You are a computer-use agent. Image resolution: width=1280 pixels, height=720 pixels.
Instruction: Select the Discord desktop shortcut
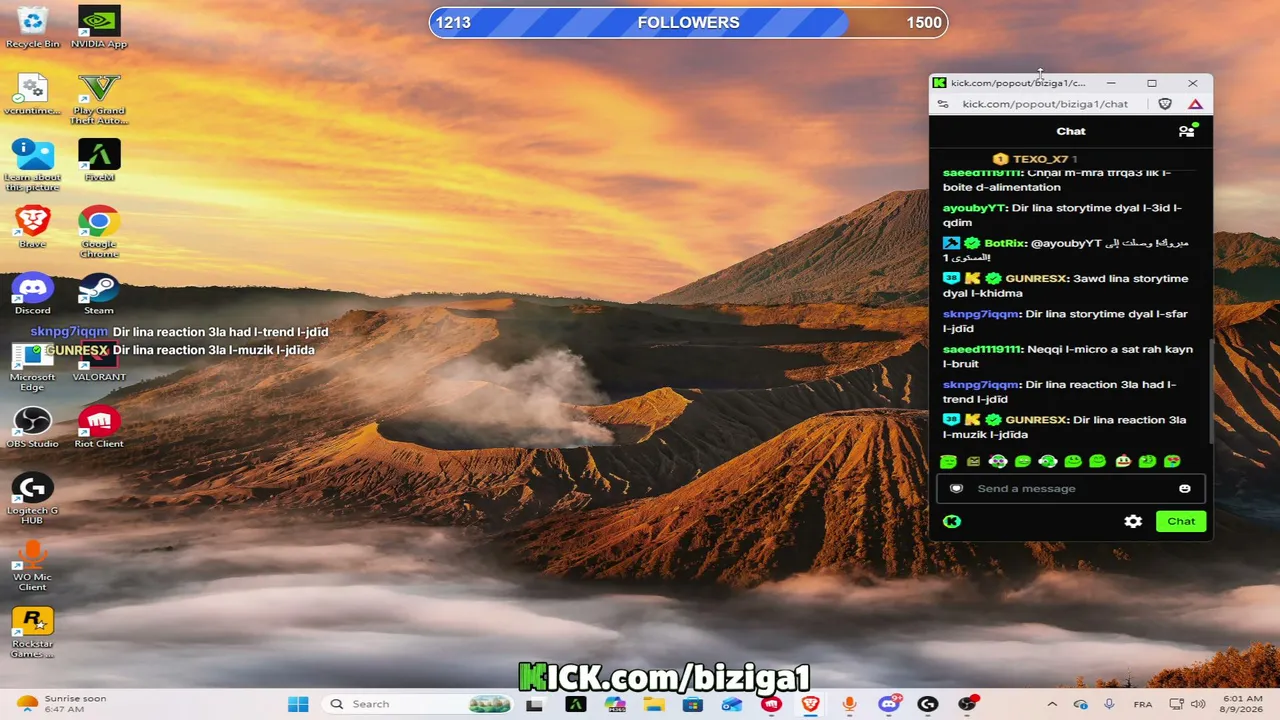point(32,294)
